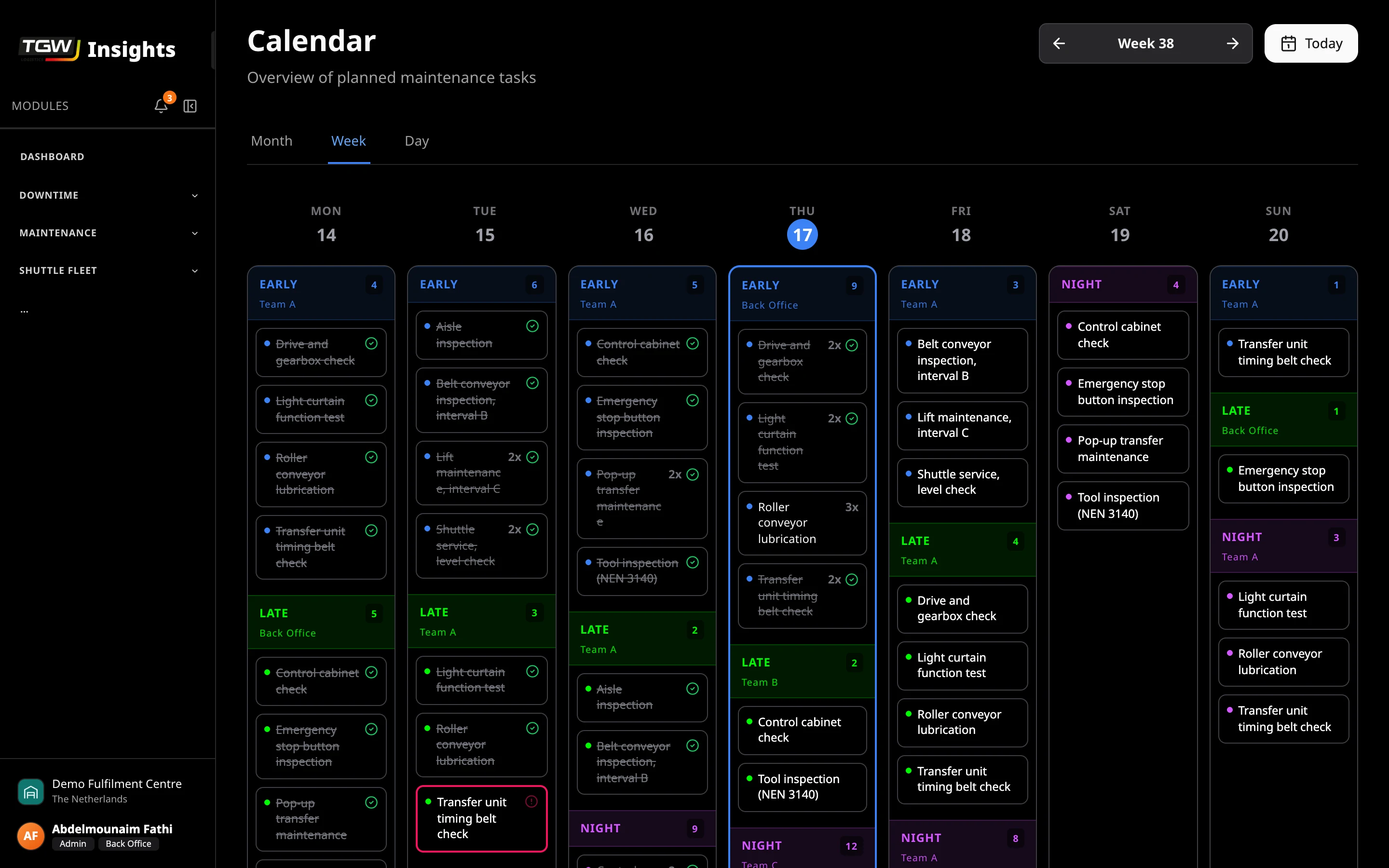
Task: Open the Dashboard module
Action: click(x=52, y=157)
